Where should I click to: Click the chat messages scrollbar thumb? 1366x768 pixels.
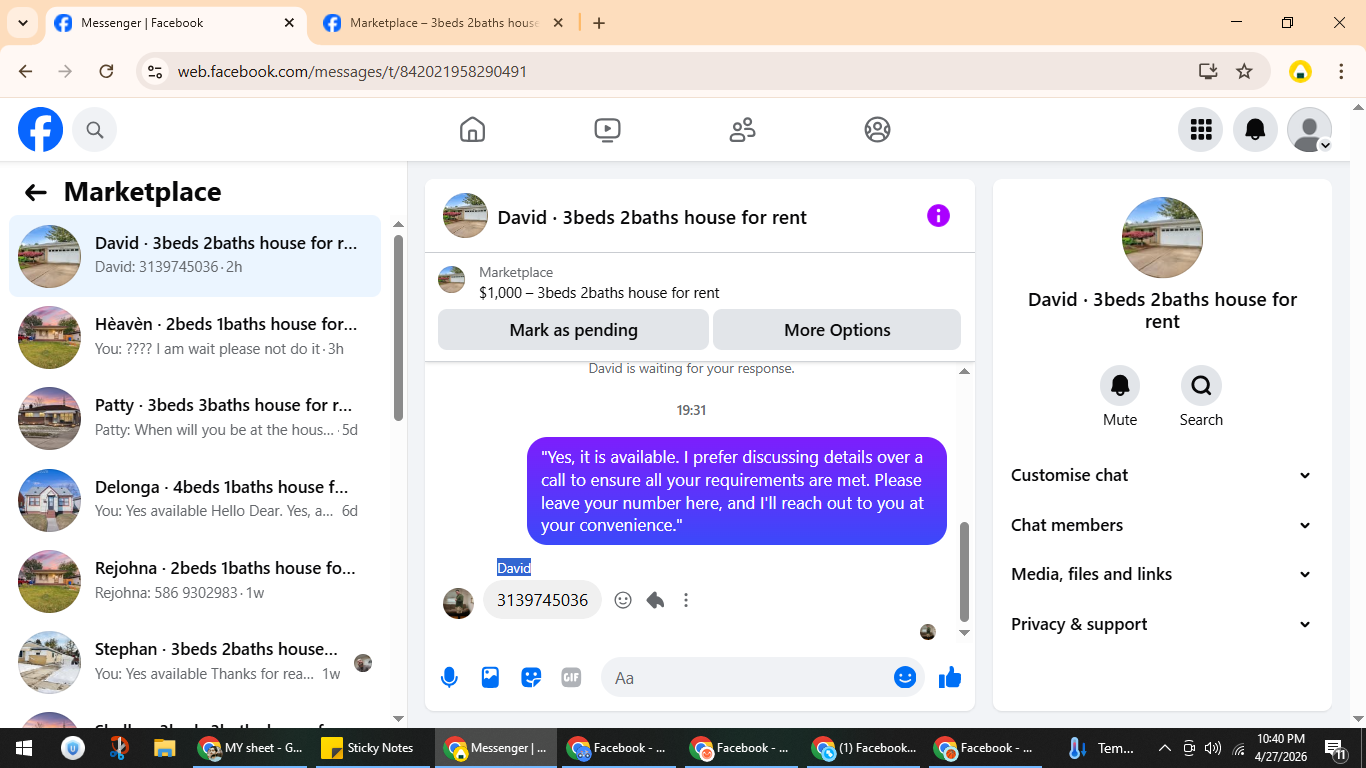click(964, 571)
